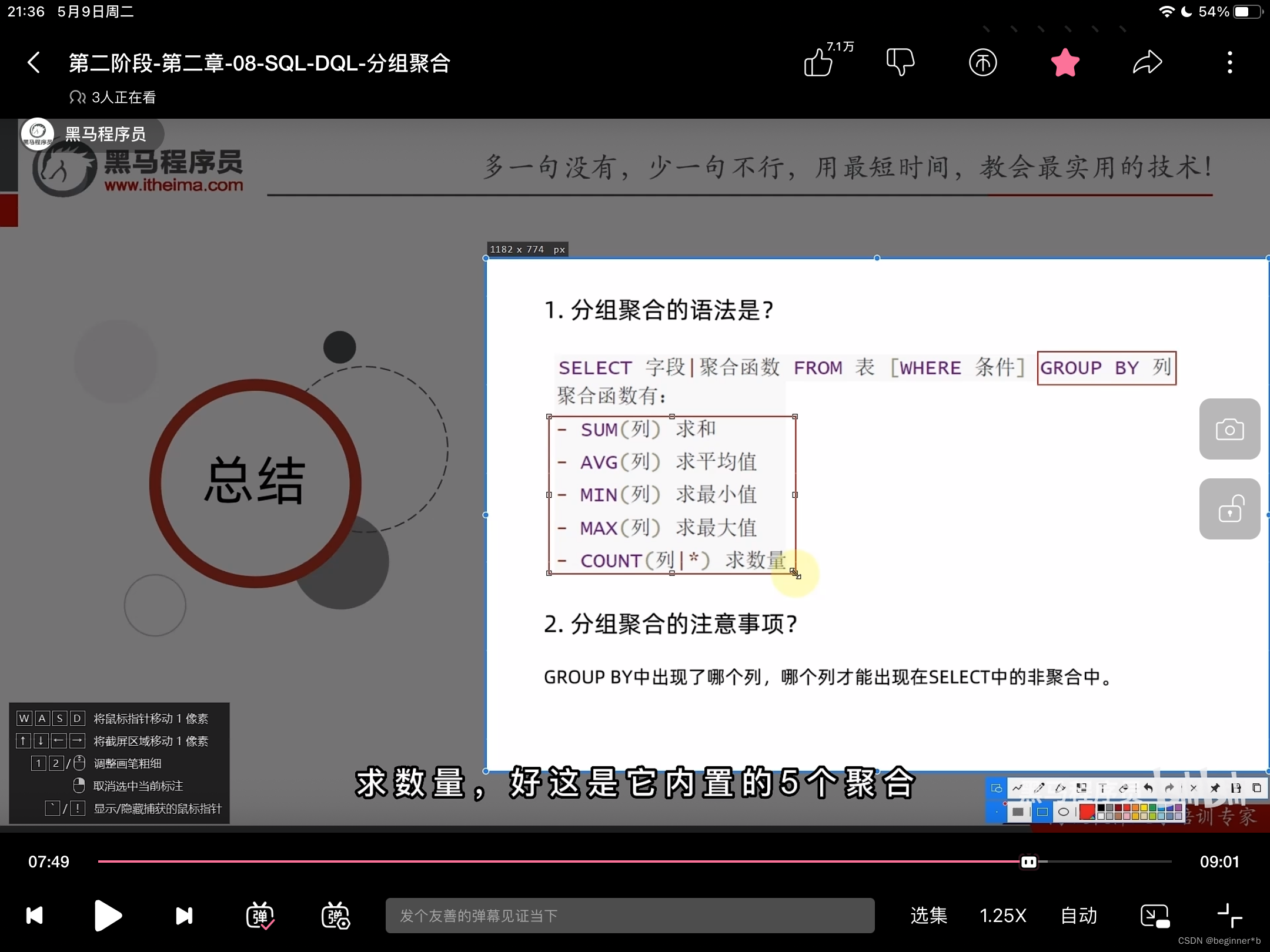Screen dimensions: 1270x952
Task: Open the three-dot more options menu
Action: (1229, 62)
